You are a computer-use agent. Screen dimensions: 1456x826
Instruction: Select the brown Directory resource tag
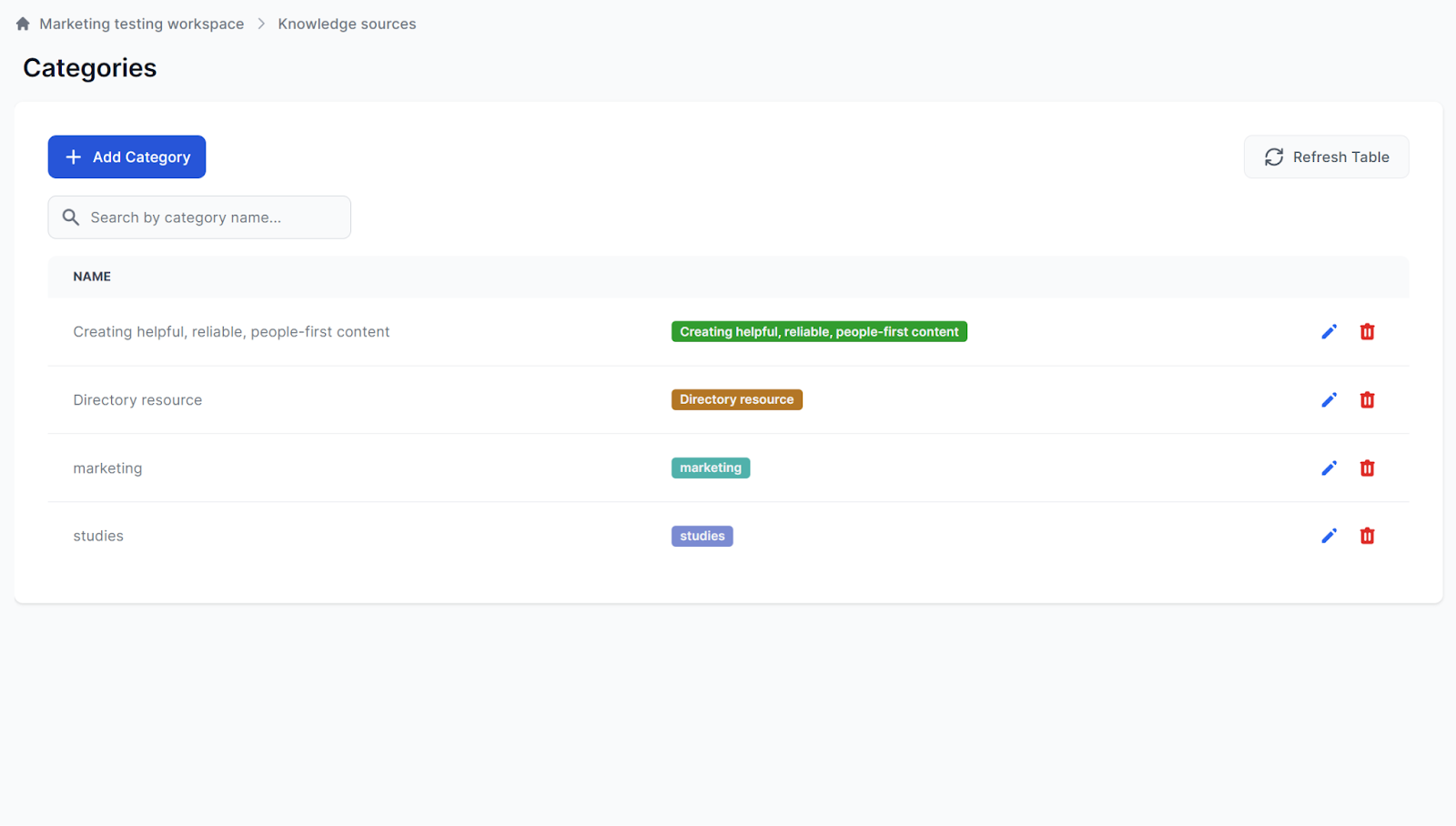click(x=736, y=400)
